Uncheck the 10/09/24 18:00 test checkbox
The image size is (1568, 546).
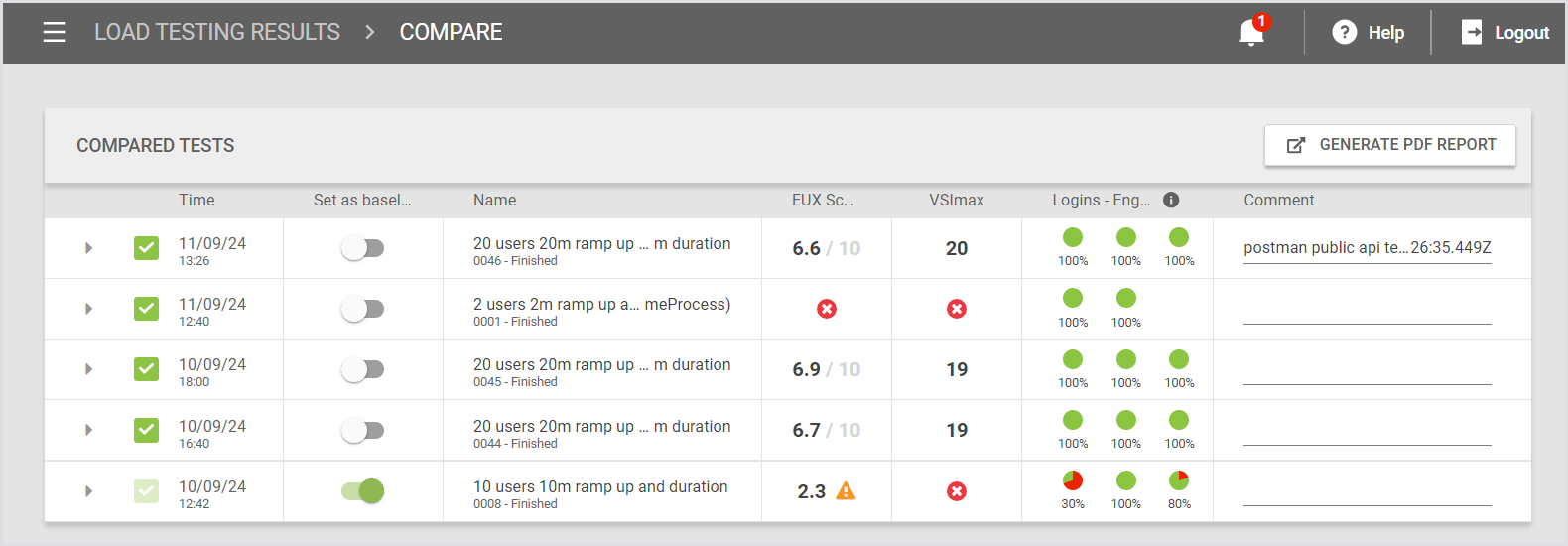tap(146, 369)
